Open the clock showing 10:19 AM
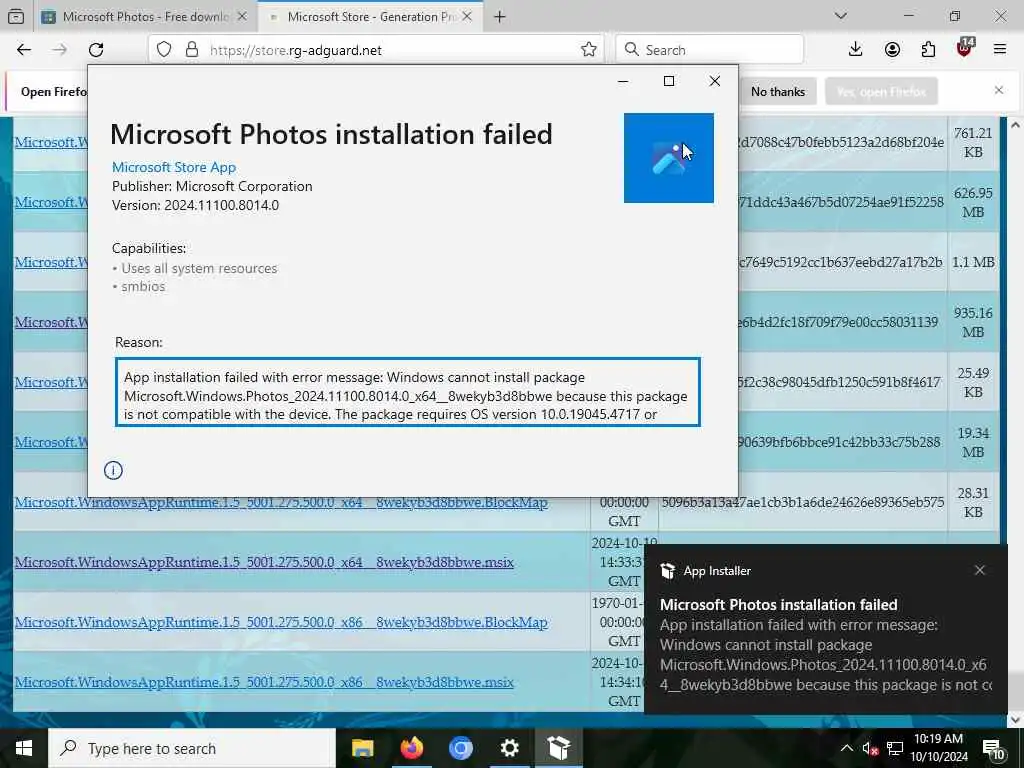This screenshot has width=1024, height=768. (x=939, y=748)
